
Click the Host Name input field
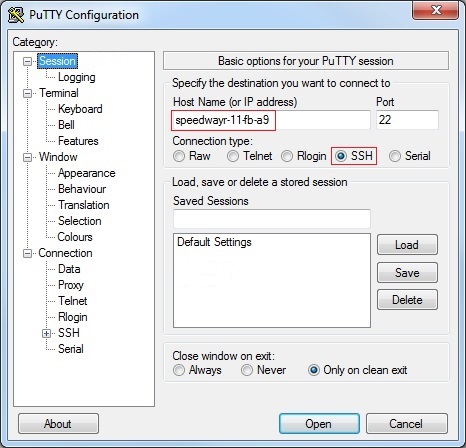tap(271, 120)
